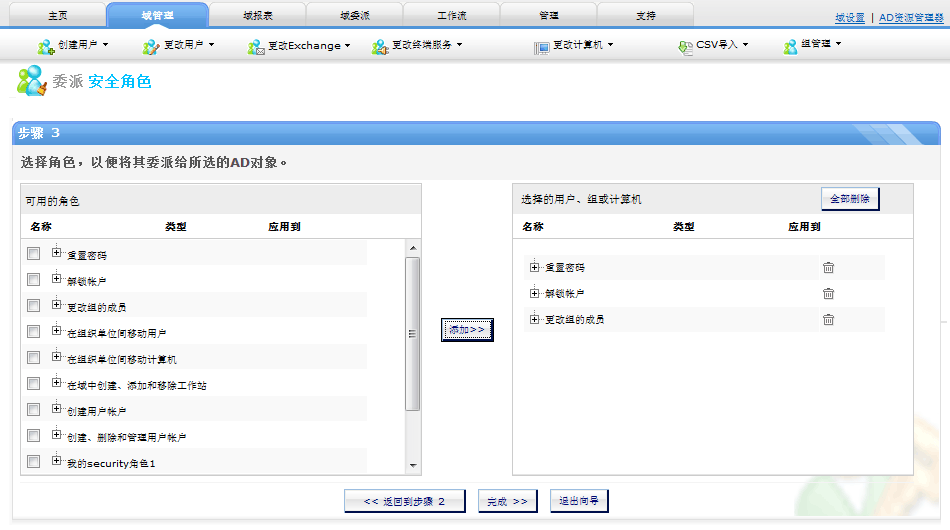Switch to the 域管理 tab

pos(158,15)
